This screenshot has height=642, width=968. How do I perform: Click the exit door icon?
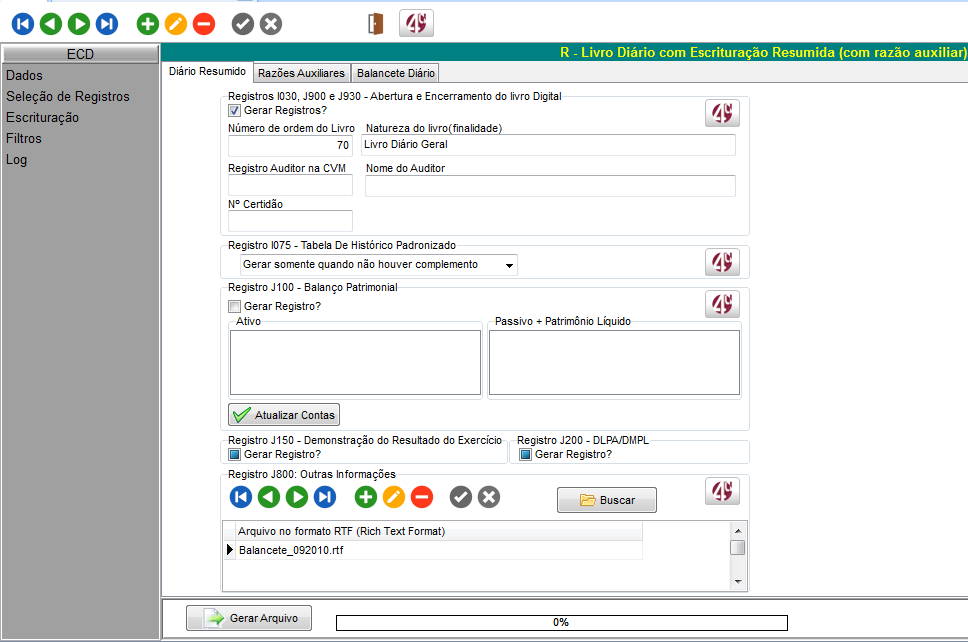coord(376,24)
